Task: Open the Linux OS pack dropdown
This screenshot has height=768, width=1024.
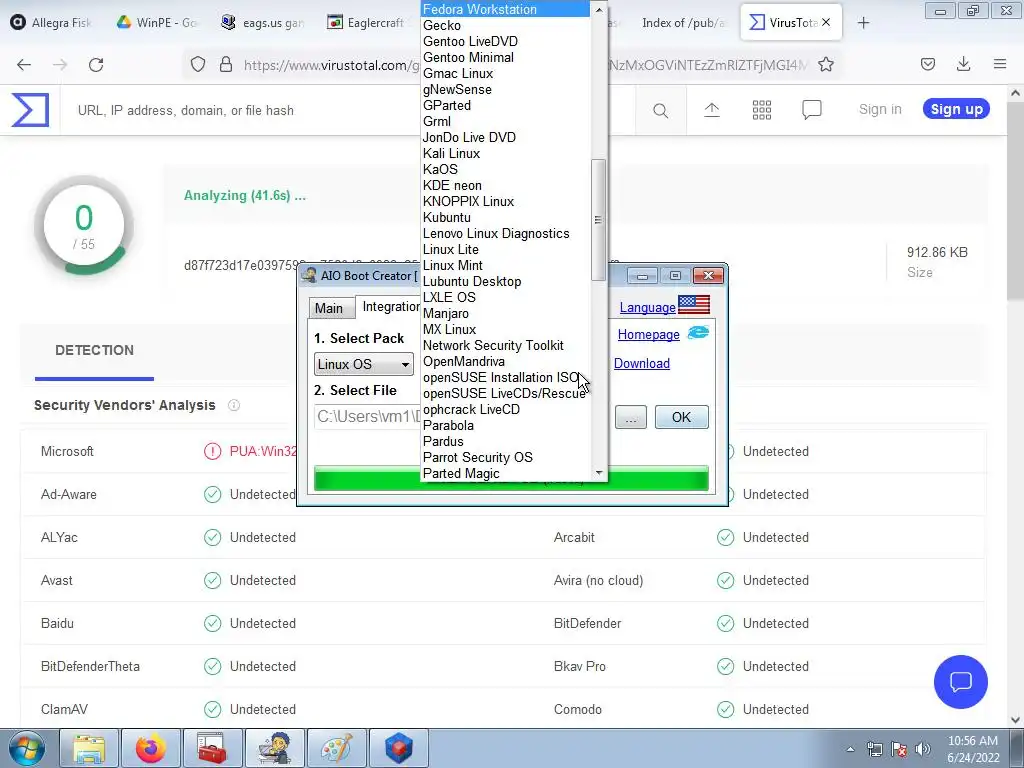Action: [x=364, y=364]
